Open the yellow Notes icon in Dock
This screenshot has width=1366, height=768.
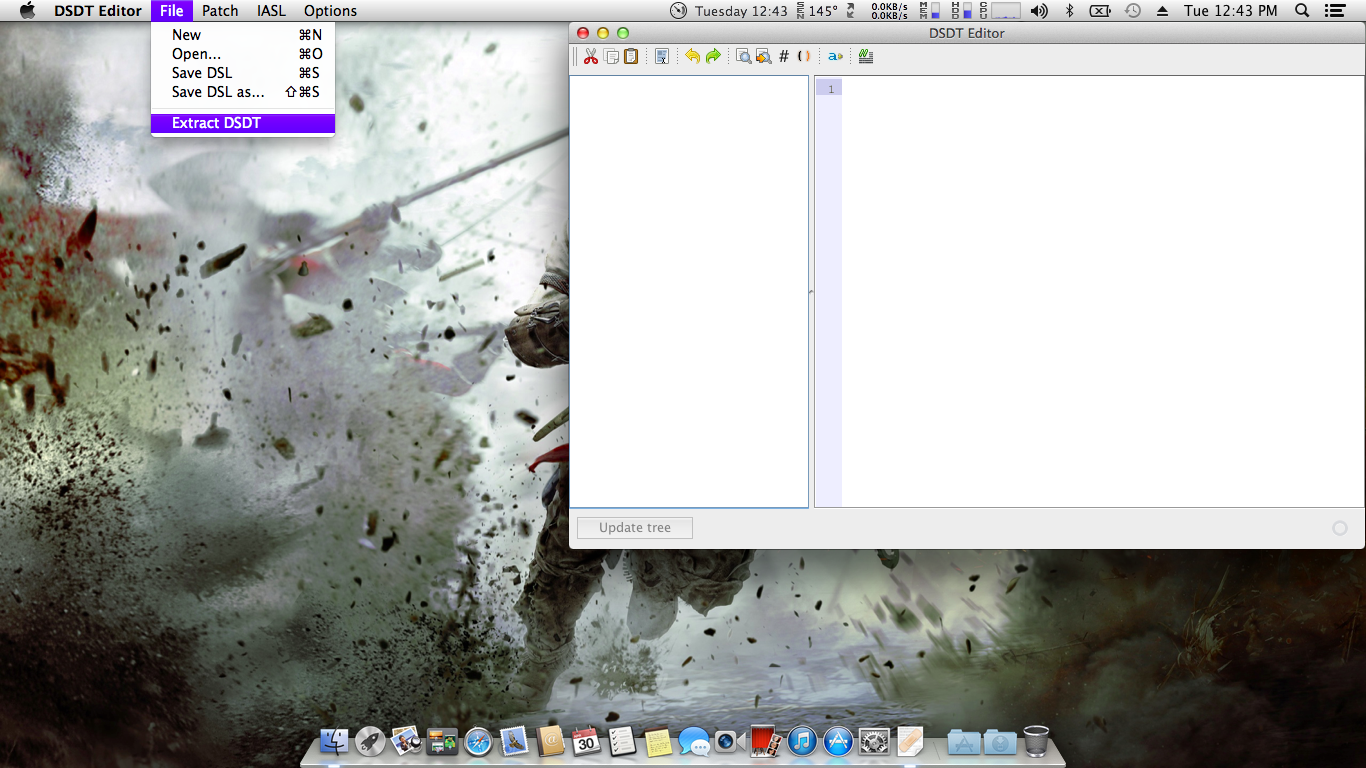point(658,741)
